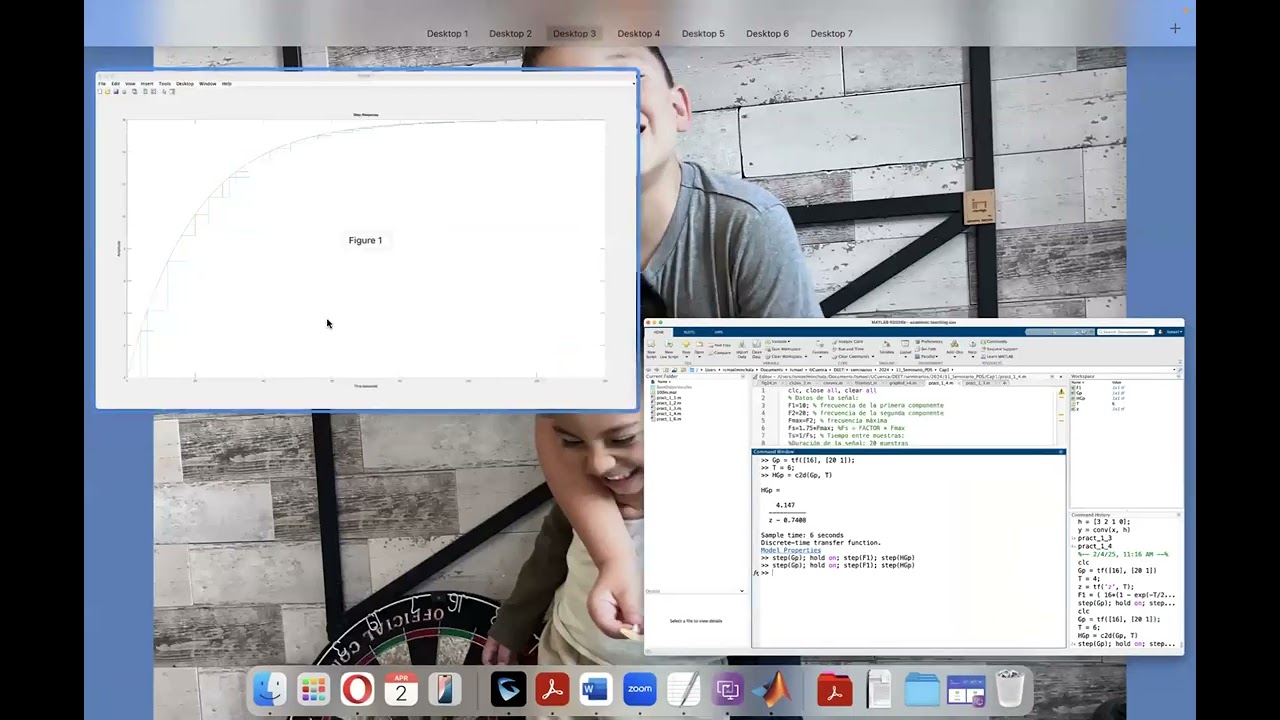Open Microsoft Word from the Dock
Screen dimensions: 1280x720
596,689
